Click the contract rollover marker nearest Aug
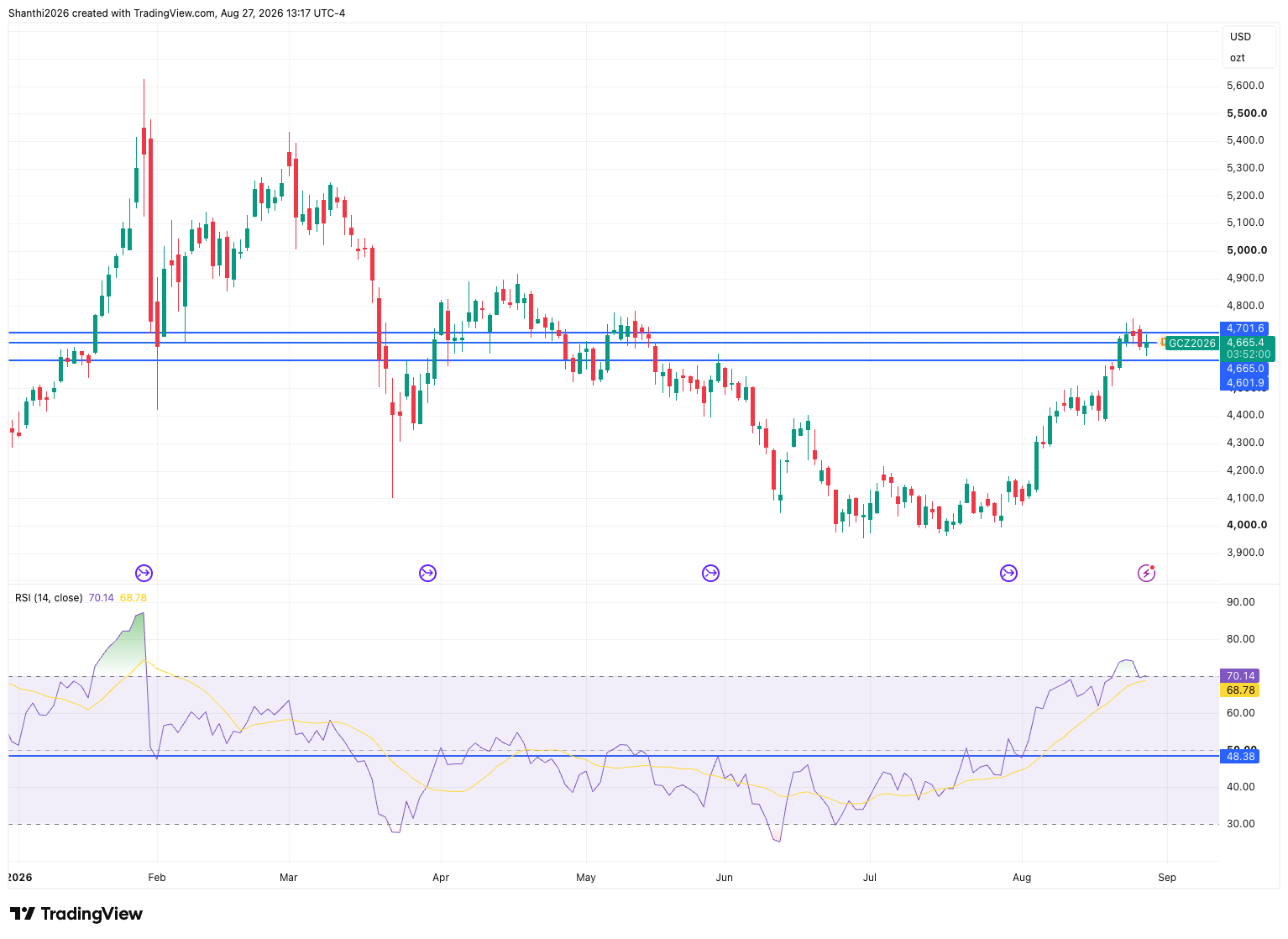The height and width of the screenshot is (939, 1288). 1008,574
